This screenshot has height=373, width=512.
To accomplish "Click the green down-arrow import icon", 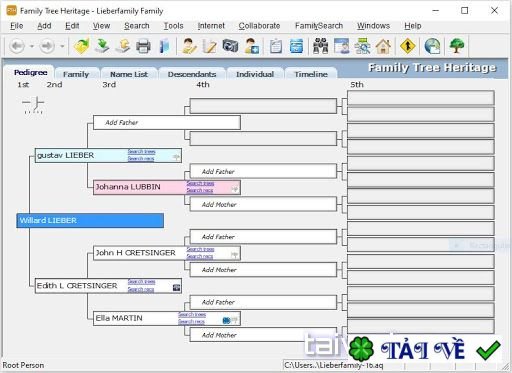I will coord(102,46).
